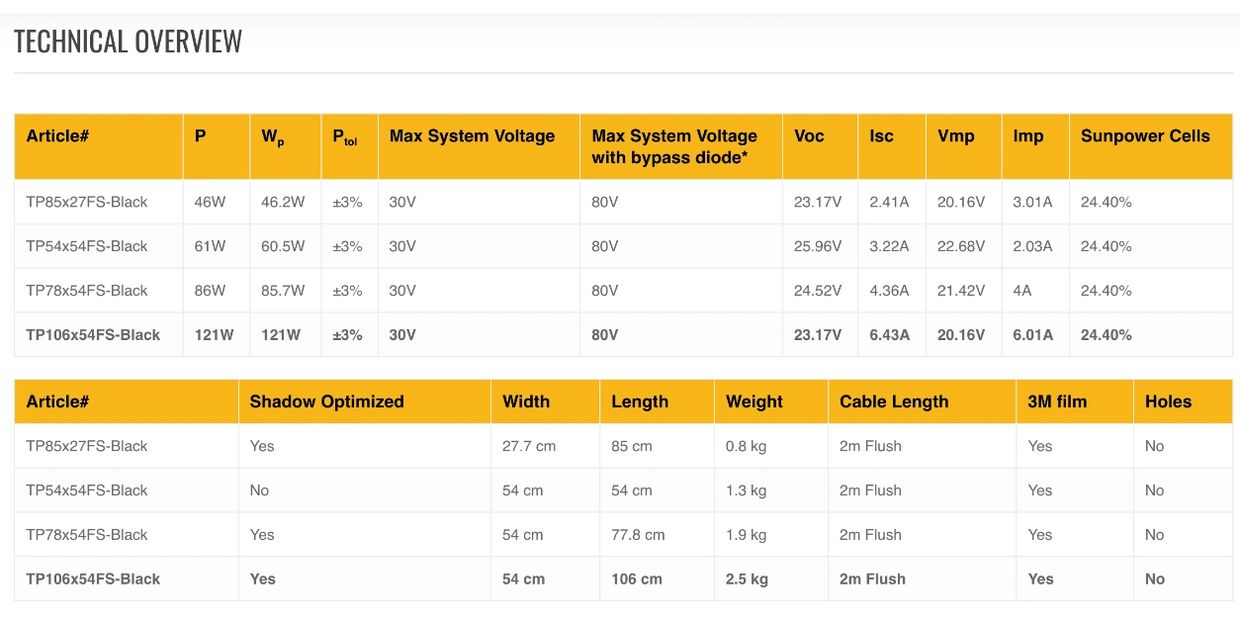Select the Cable Length column header
1240x620 pixels.
pos(894,402)
